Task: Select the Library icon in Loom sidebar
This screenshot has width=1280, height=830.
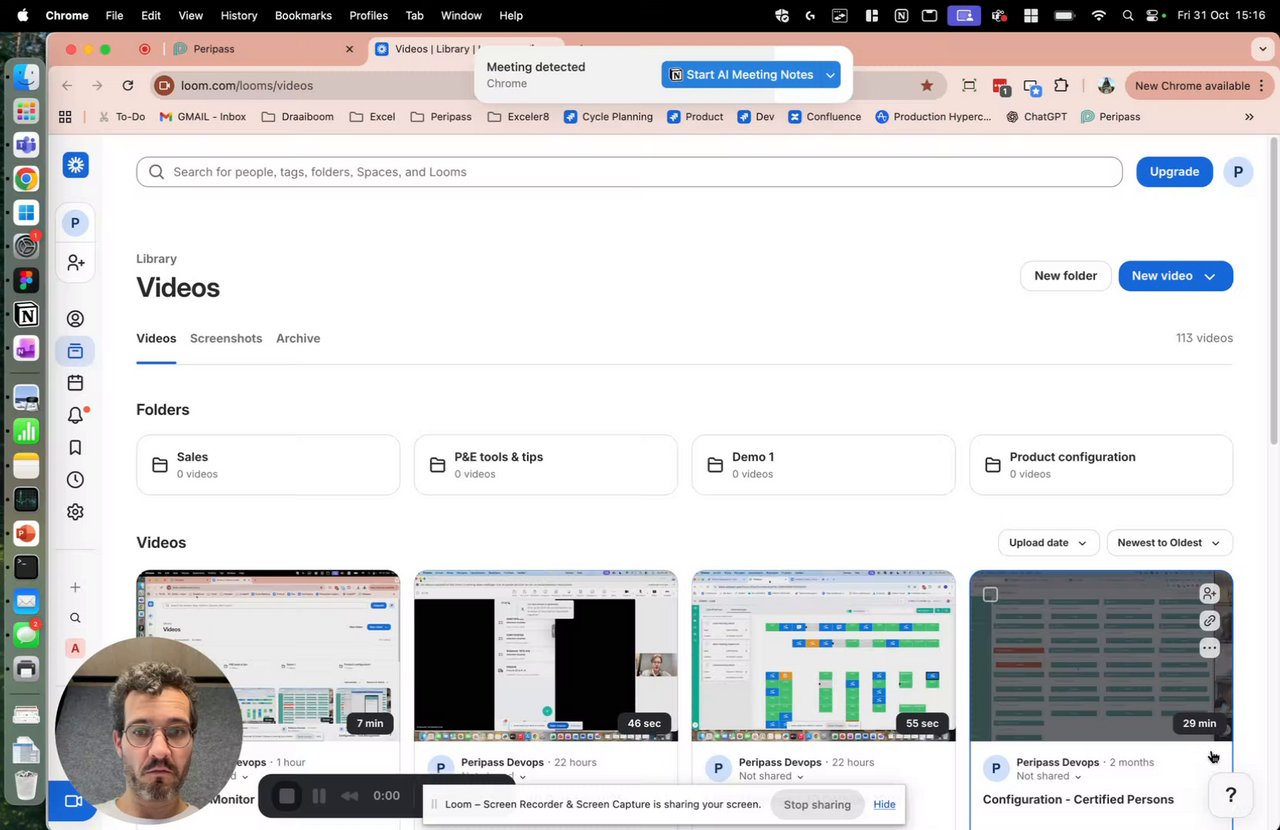Action: click(x=75, y=351)
